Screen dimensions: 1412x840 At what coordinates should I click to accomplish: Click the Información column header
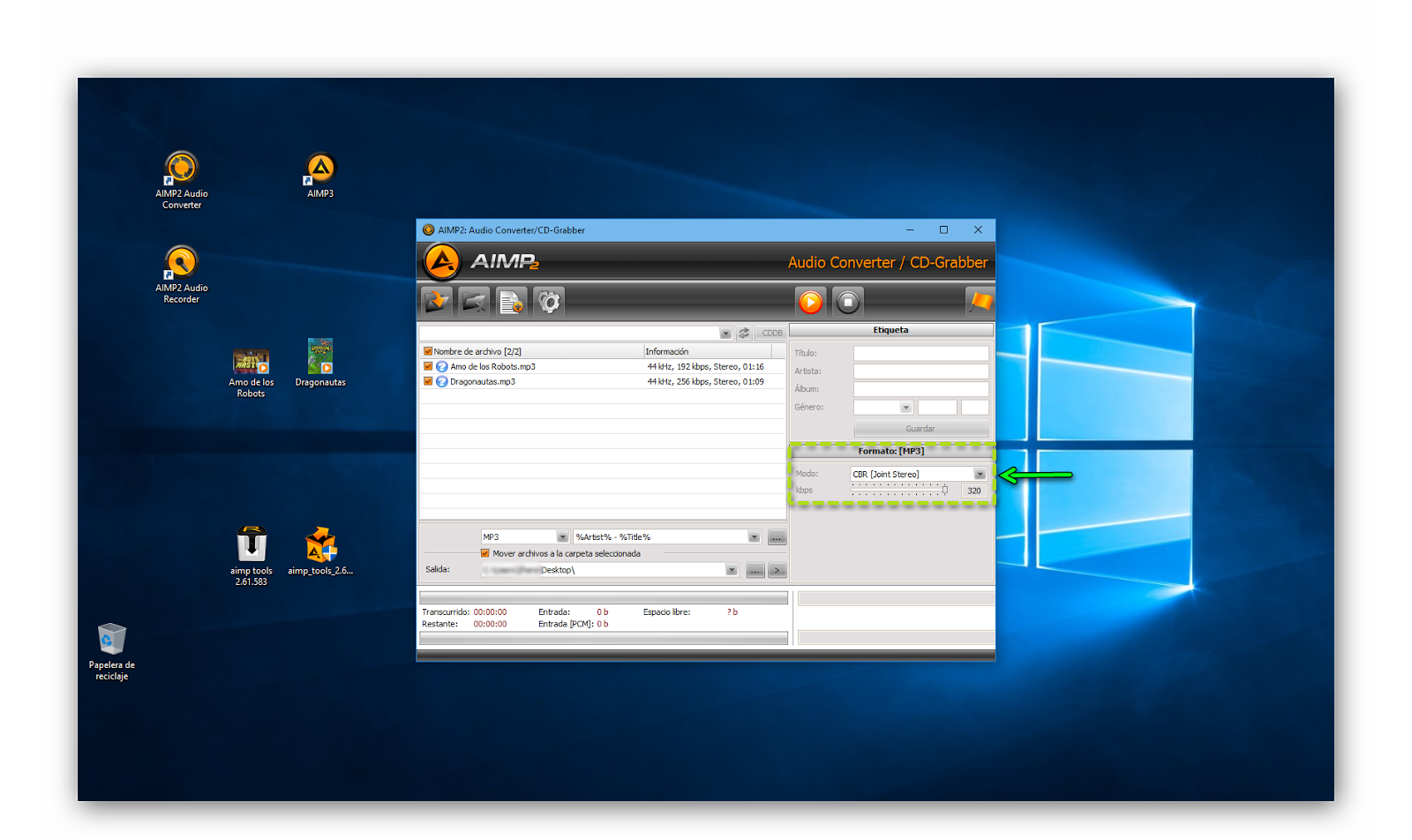tap(707, 351)
